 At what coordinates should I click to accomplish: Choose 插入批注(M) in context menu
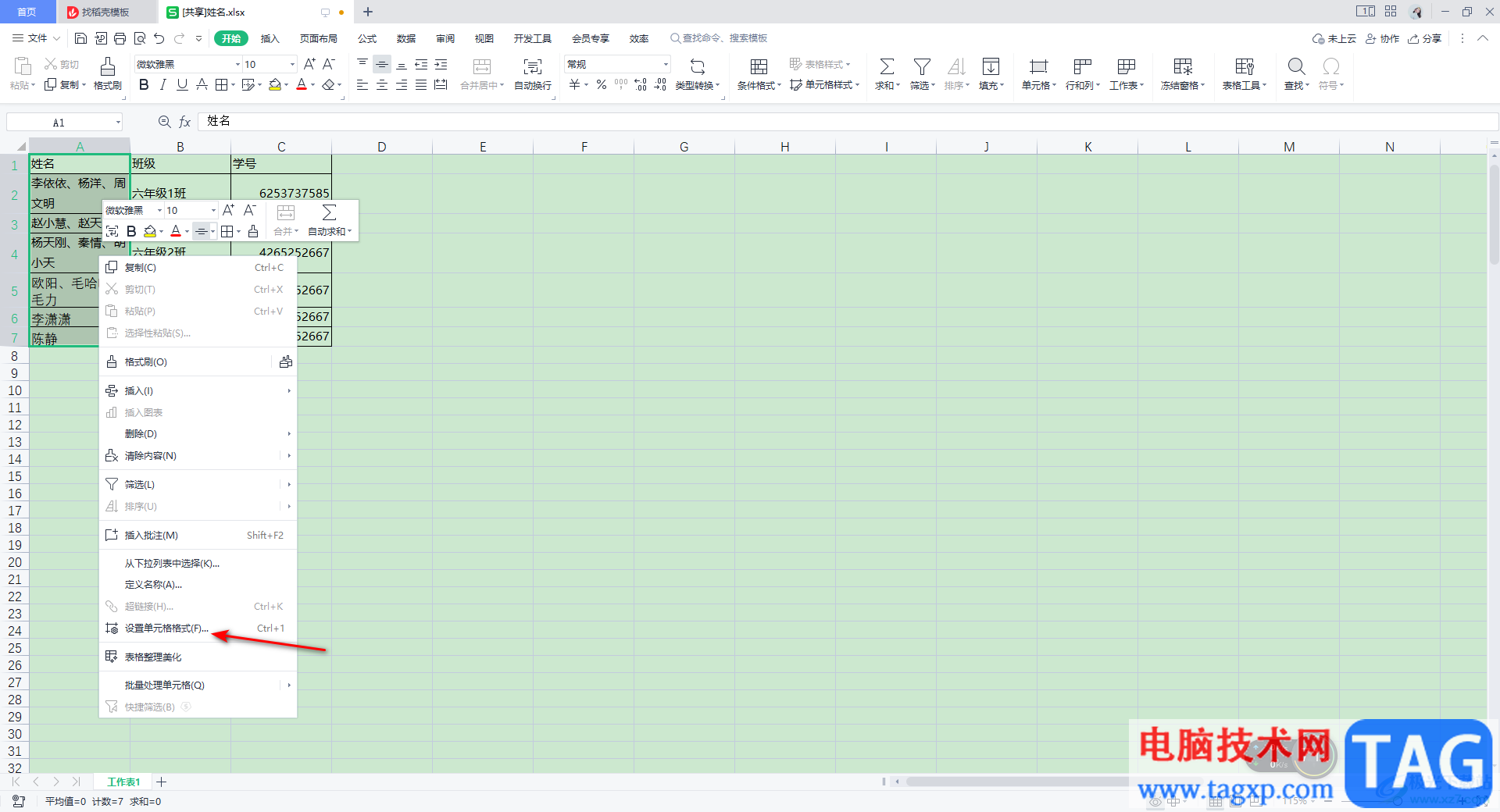click(x=198, y=536)
